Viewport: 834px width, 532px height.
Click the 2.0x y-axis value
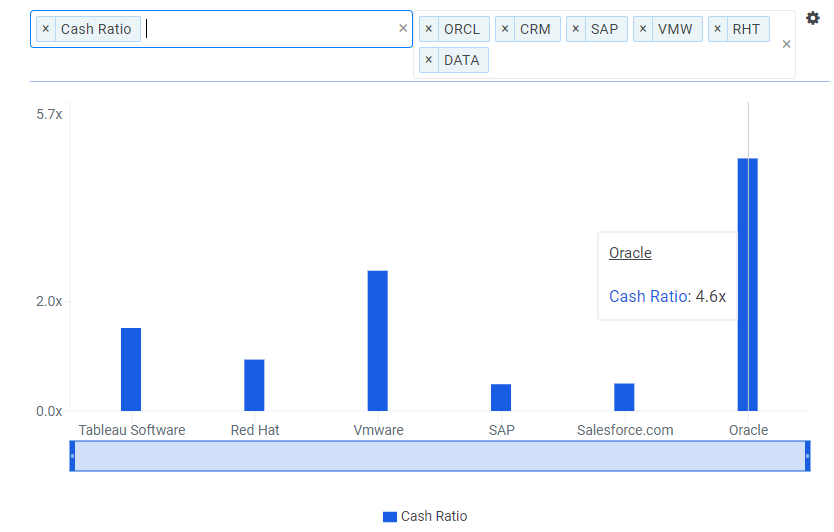[x=49, y=301]
